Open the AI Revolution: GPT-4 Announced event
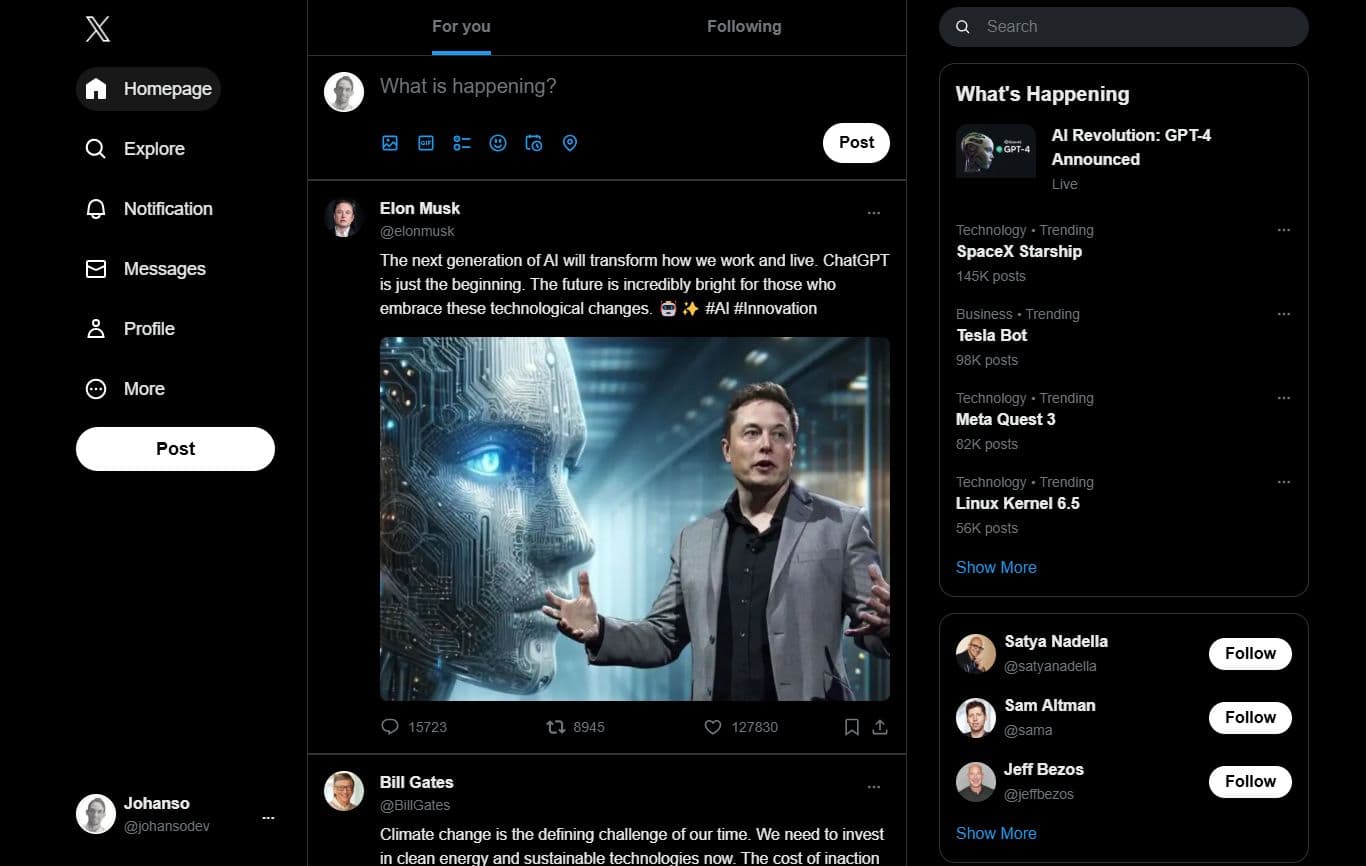This screenshot has width=1366, height=866. click(1131, 147)
